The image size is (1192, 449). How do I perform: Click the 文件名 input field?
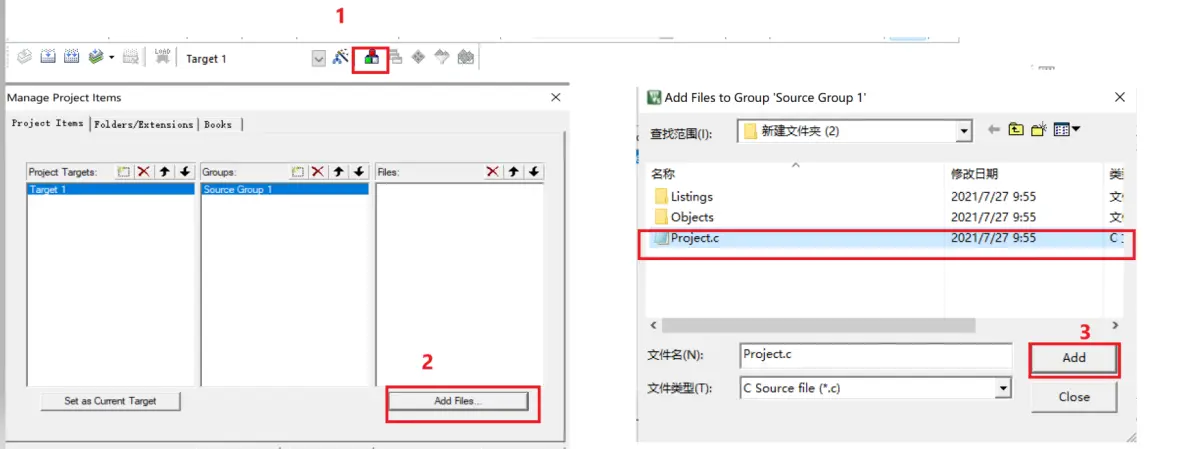pos(876,355)
